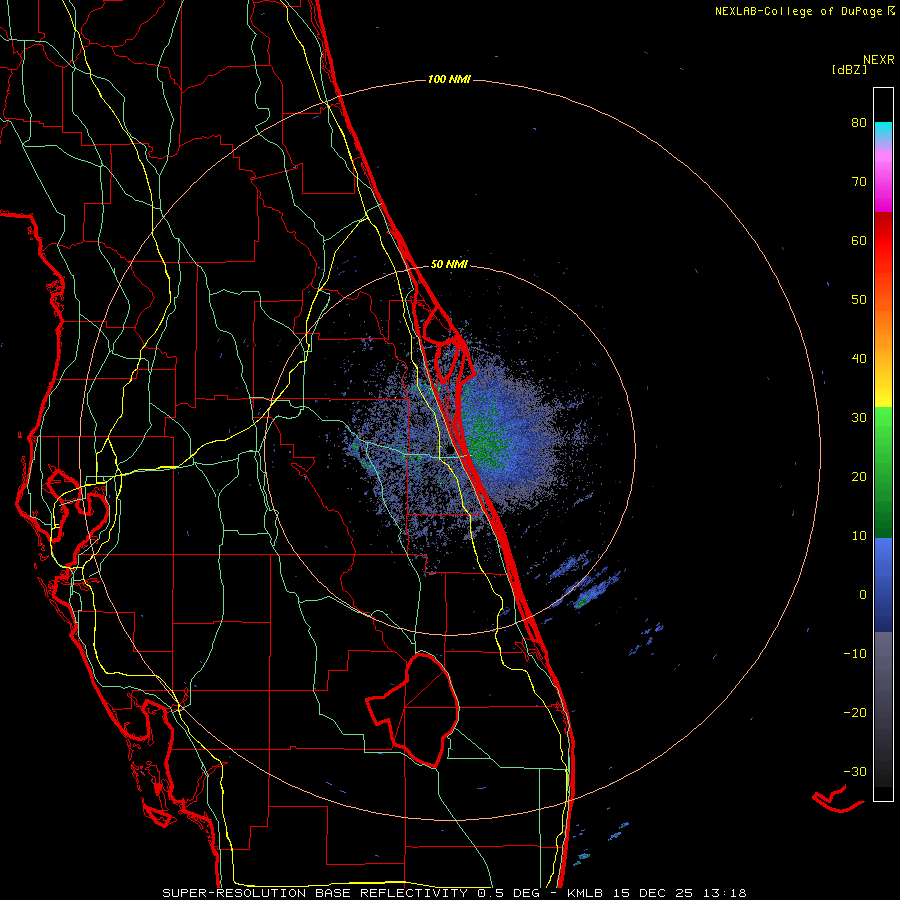Screen dimensions: 900x900
Task: Click the NEXLAB-College of DuPage header text
Action: (798, 11)
